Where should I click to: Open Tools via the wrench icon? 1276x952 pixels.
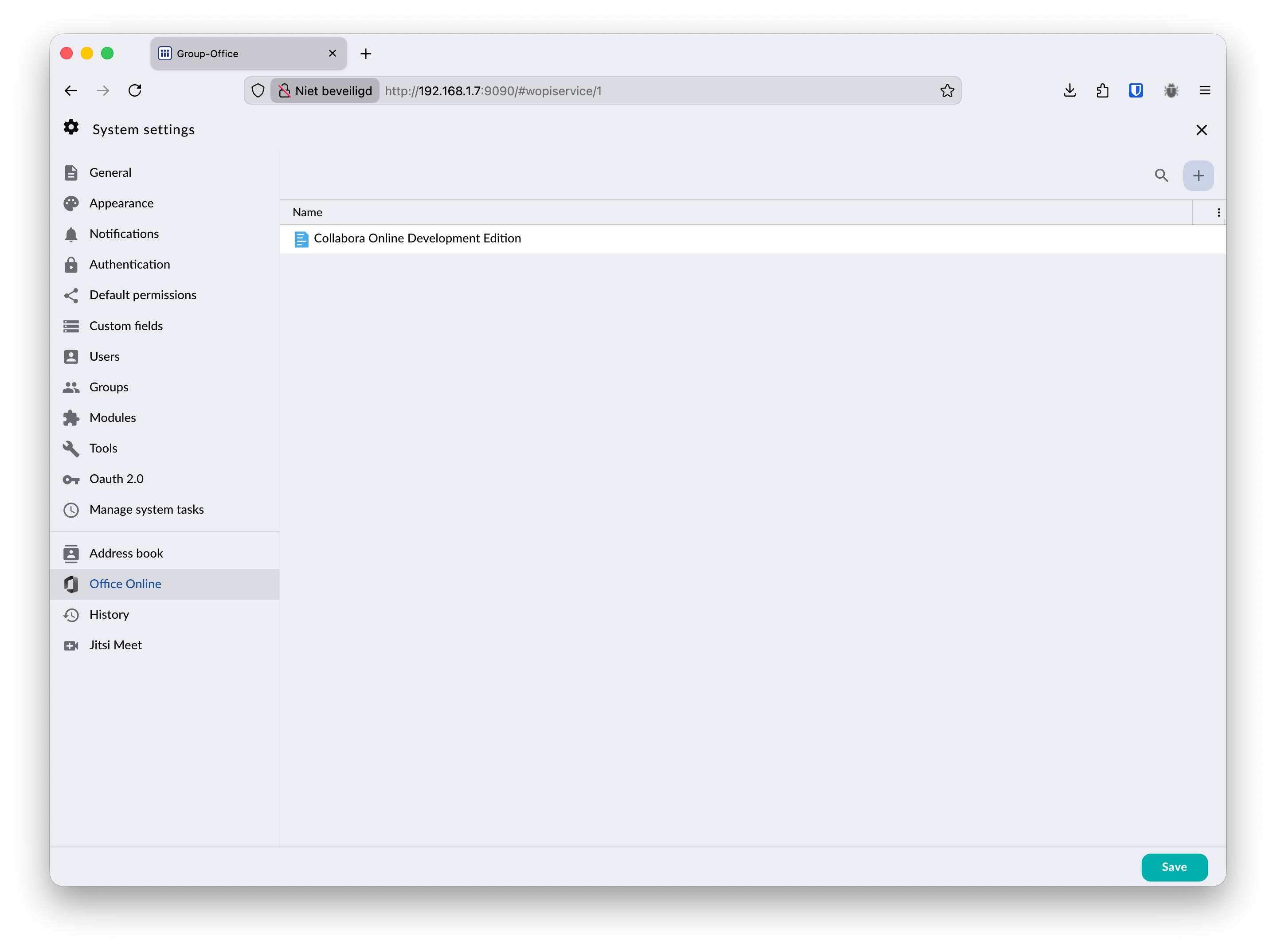[71, 449]
